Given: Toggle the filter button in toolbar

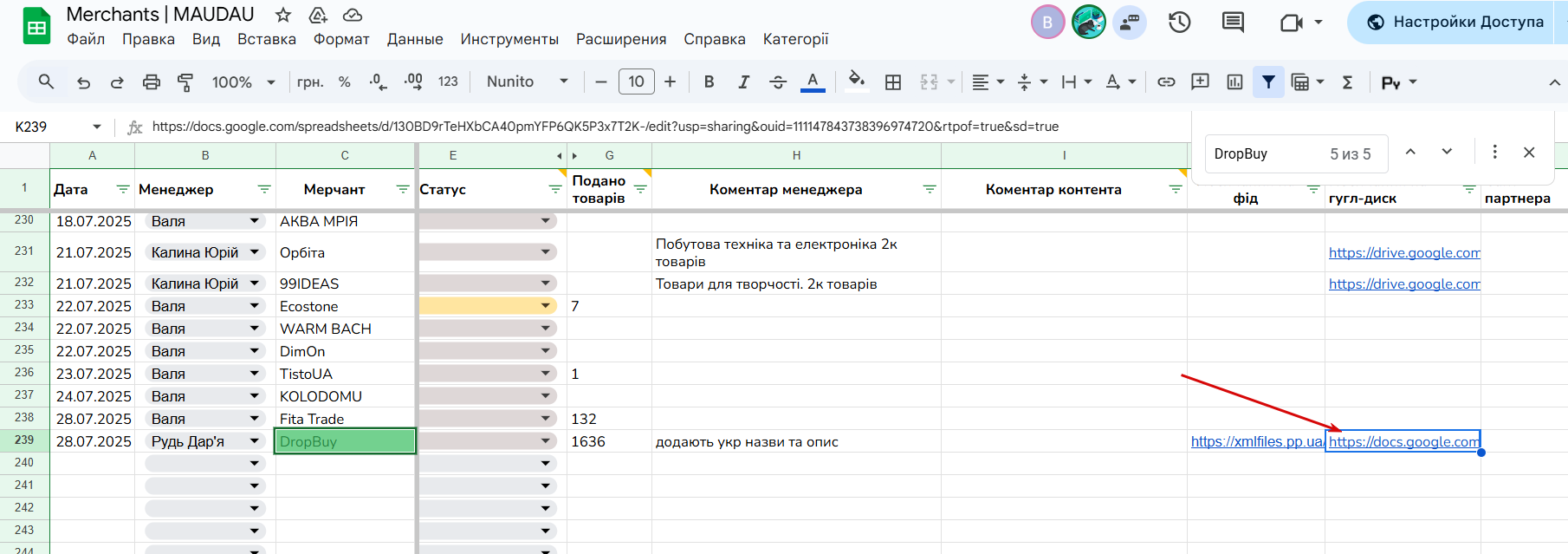Looking at the screenshot, I should coord(1268,81).
